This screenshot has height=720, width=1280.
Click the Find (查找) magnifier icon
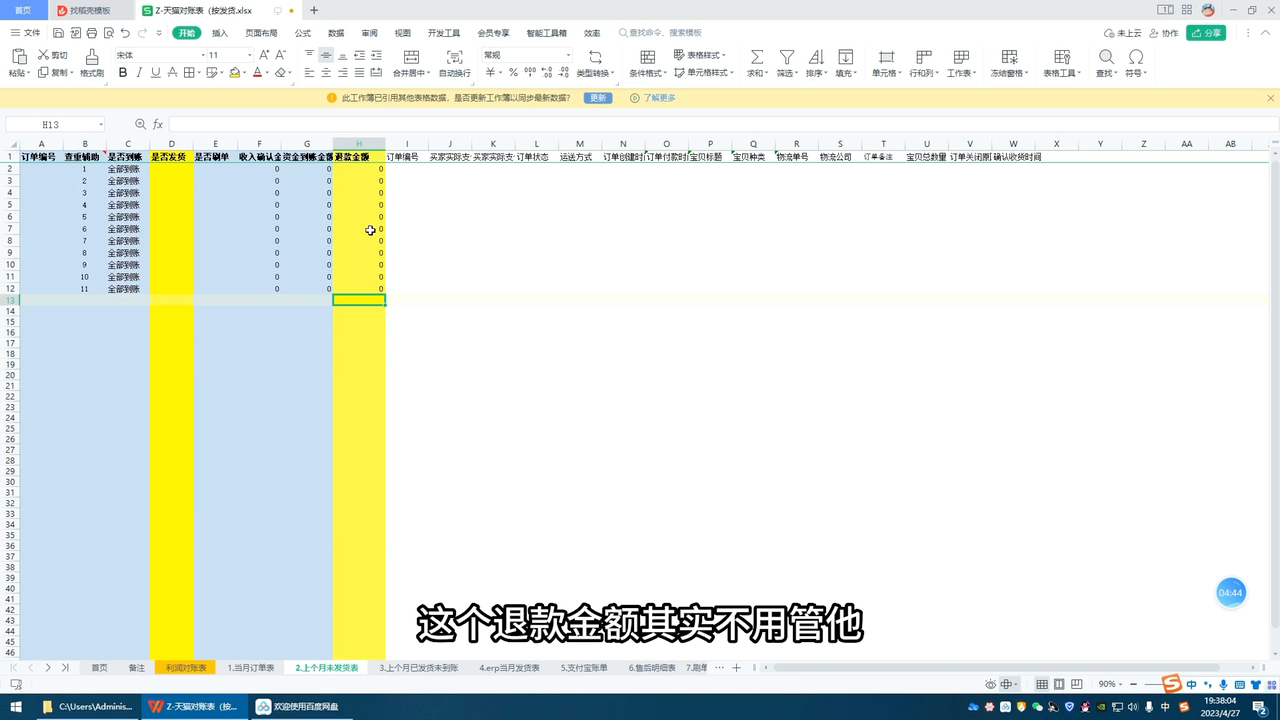[x=1106, y=57]
